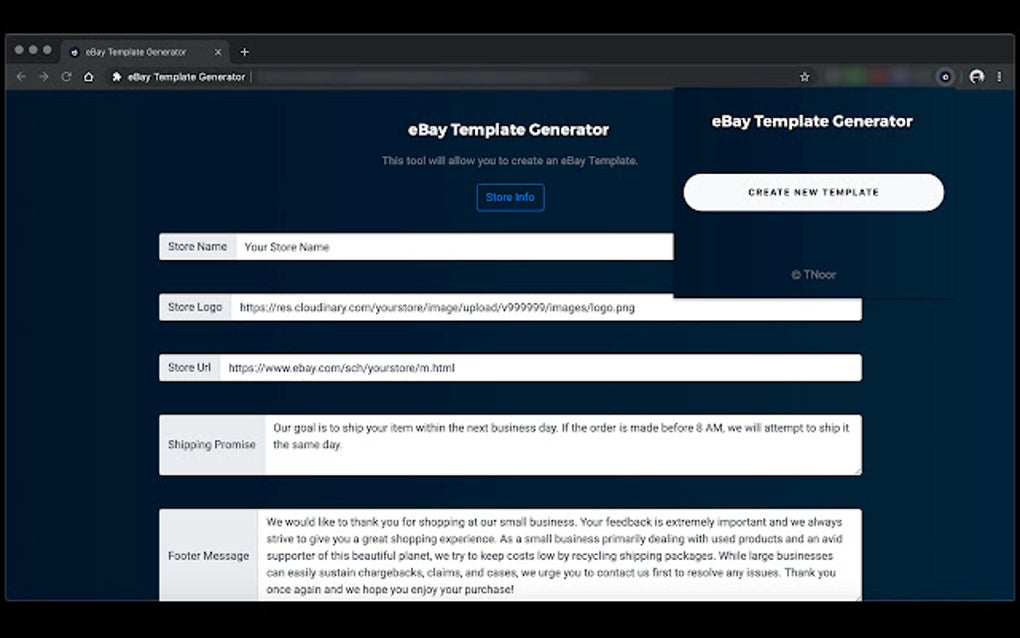This screenshot has height=638, width=1020.
Task: Click inside the Store Name input field
Action: (x=450, y=246)
